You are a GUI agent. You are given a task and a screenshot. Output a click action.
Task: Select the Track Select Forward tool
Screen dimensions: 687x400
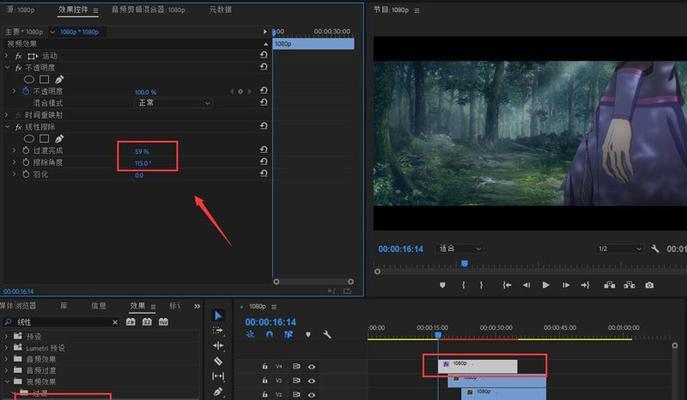tap(218, 331)
